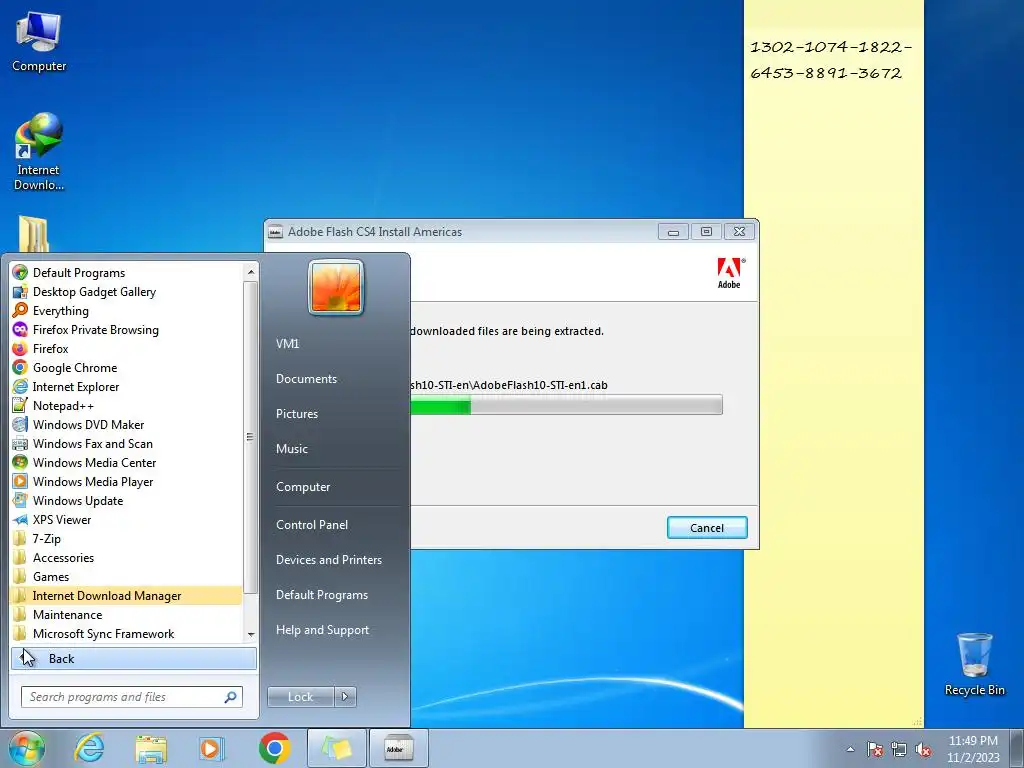Viewport: 1024px width, 768px height.
Task: Open Windows Media Player from the taskbar
Action: tap(211, 748)
